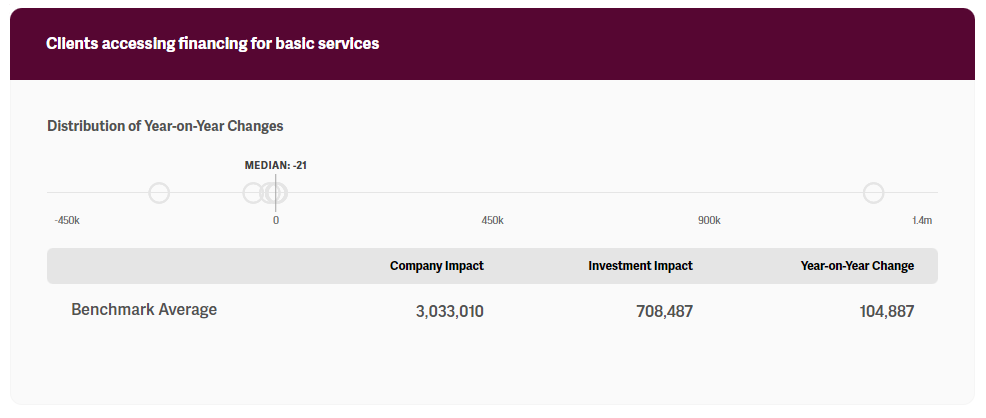The height and width of the screenshot is (418, 986).
Task: Select the Investment Impact column header
Action: click(640, 266)
